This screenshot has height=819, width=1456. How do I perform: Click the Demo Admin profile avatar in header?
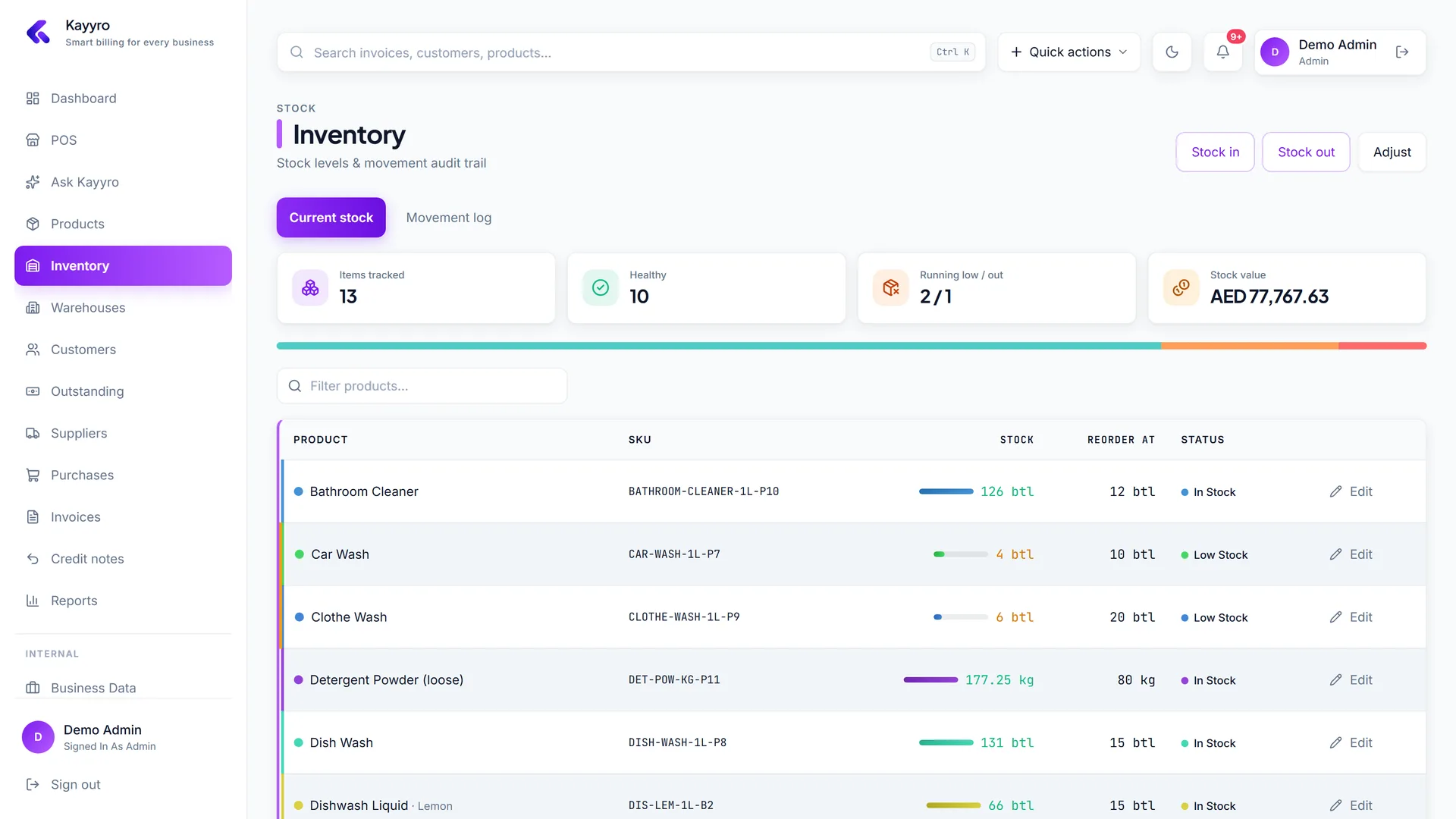(1275, 52)
